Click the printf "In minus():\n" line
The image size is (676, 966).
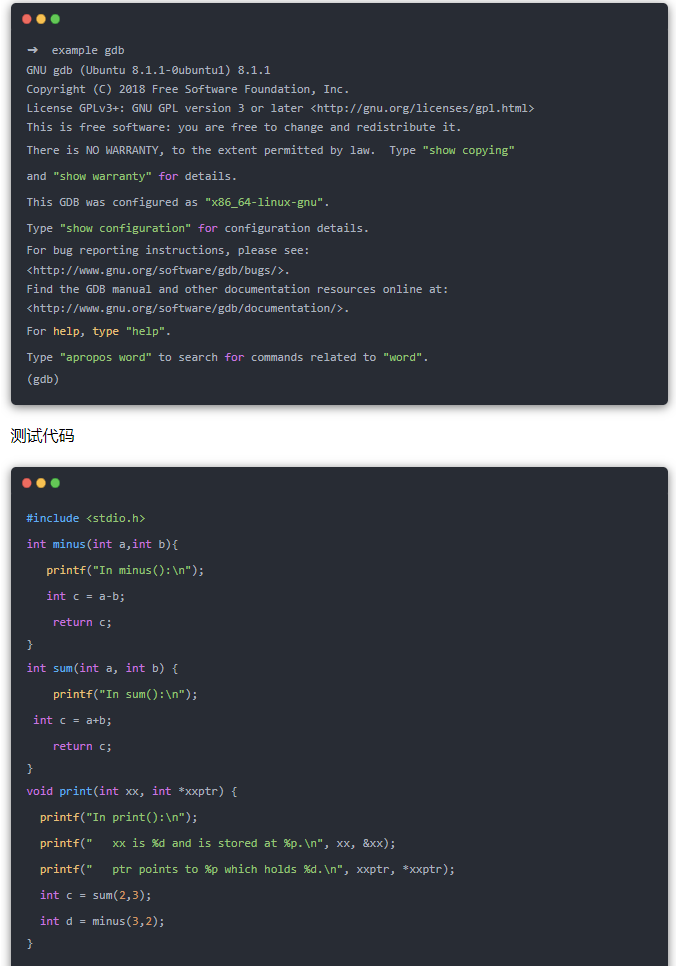[125, 570]
